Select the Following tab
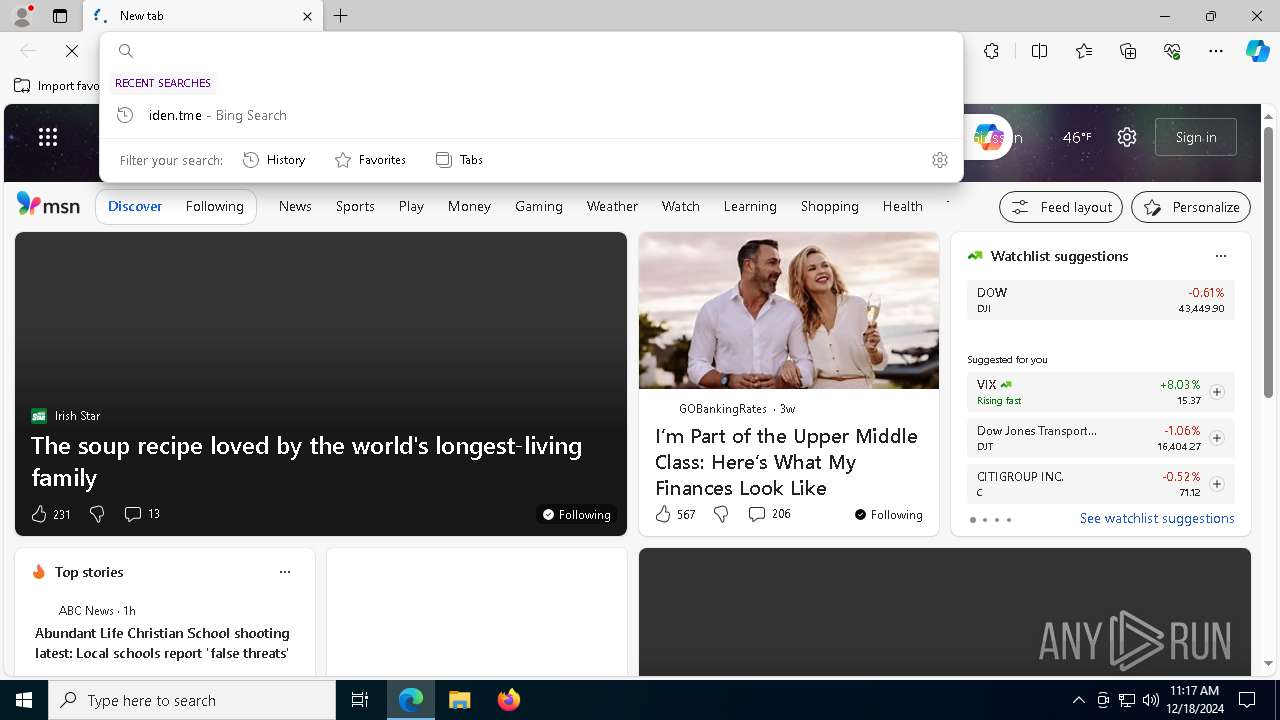The height and width of the screenshot is (720, 1280). click(x=214, y=206)
